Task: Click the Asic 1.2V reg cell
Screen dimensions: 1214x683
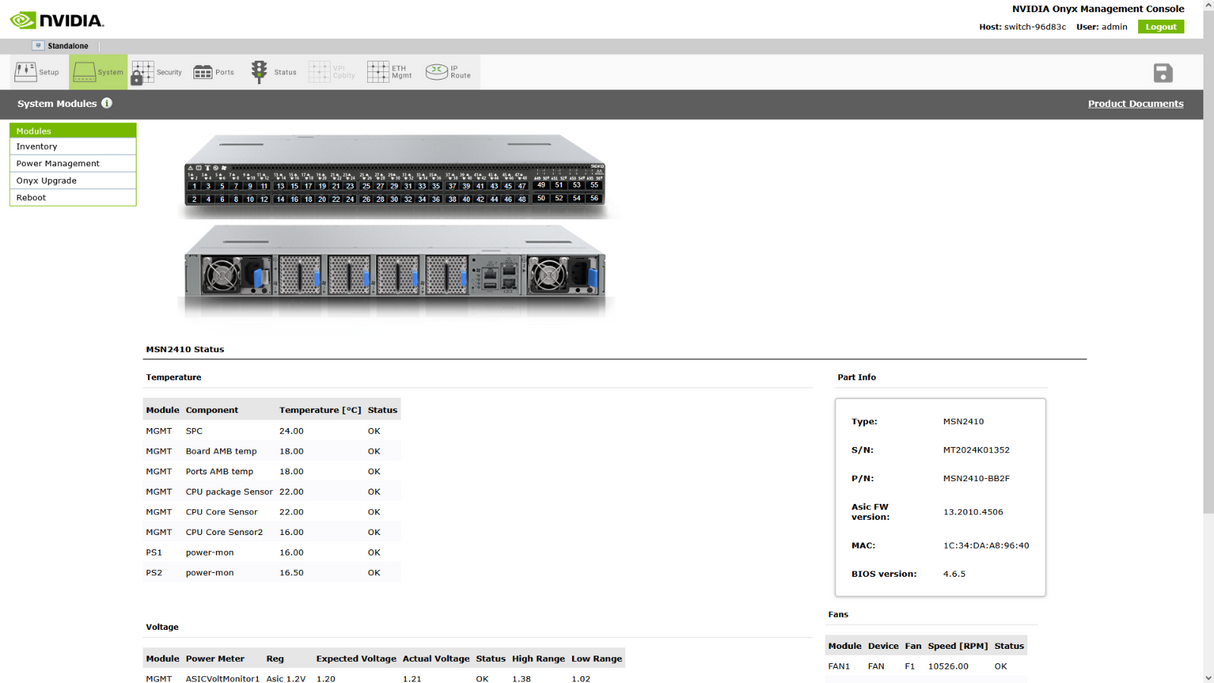Action: (286, 679)
